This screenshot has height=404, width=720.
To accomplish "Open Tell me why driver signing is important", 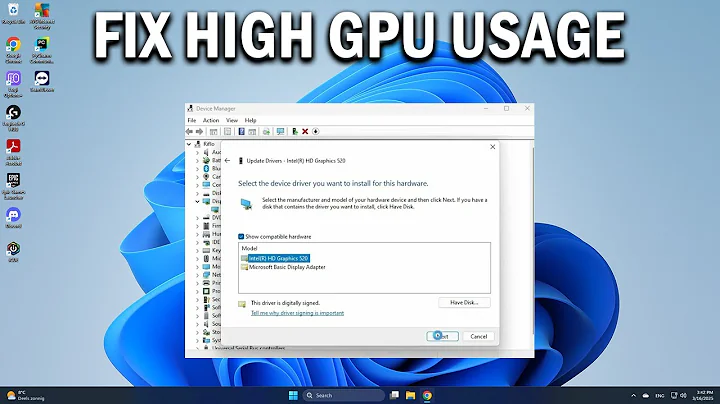I will tap(297, 313).
